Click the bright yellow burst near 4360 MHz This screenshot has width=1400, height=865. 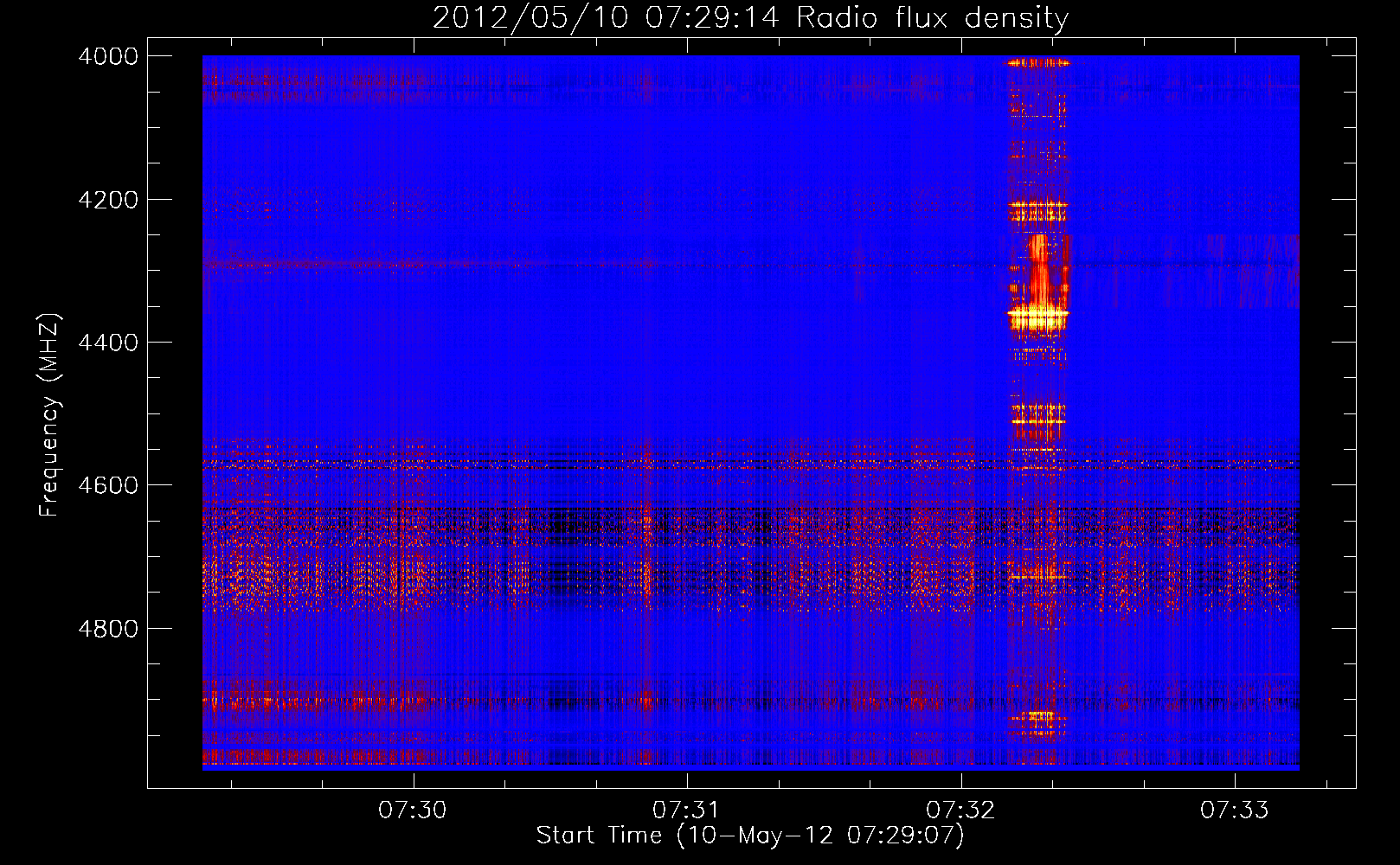coord(1038,317)
